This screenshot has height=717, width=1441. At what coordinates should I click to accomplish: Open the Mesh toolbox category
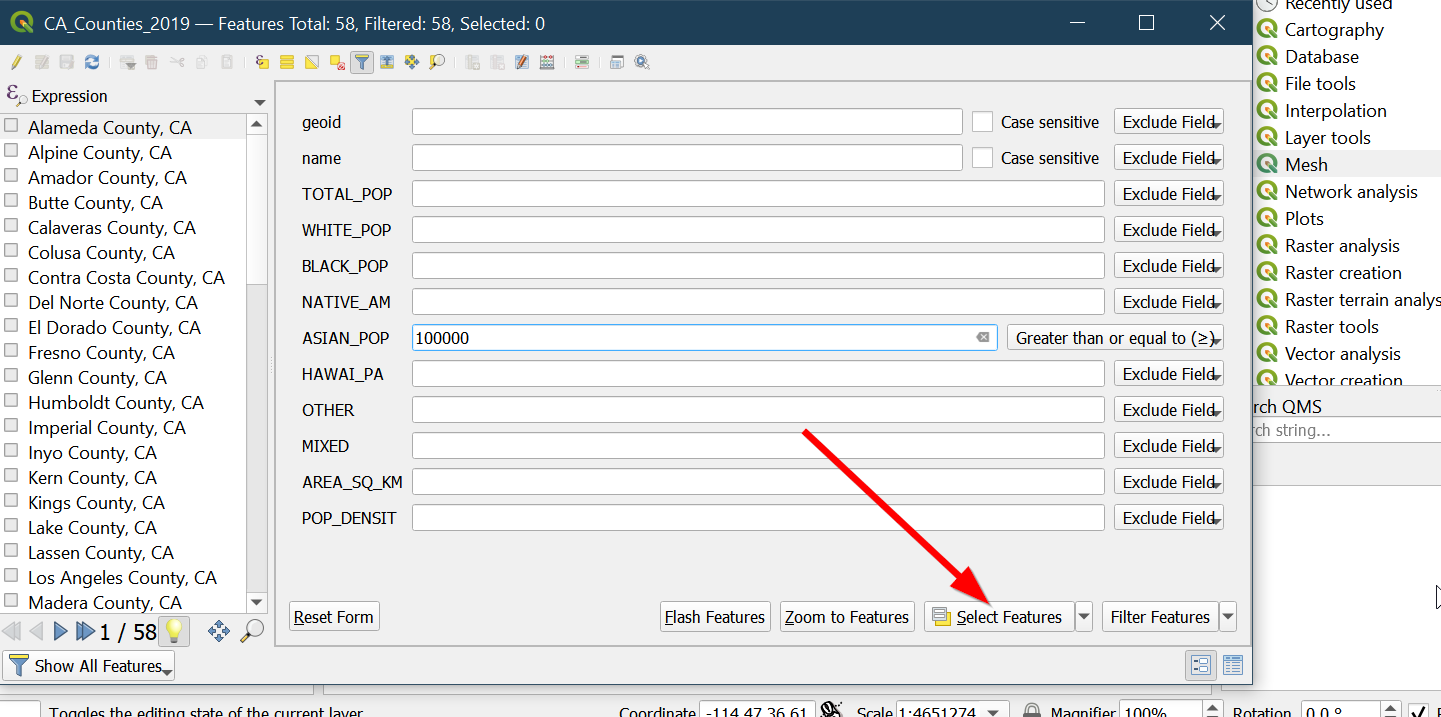(1306, 165)
